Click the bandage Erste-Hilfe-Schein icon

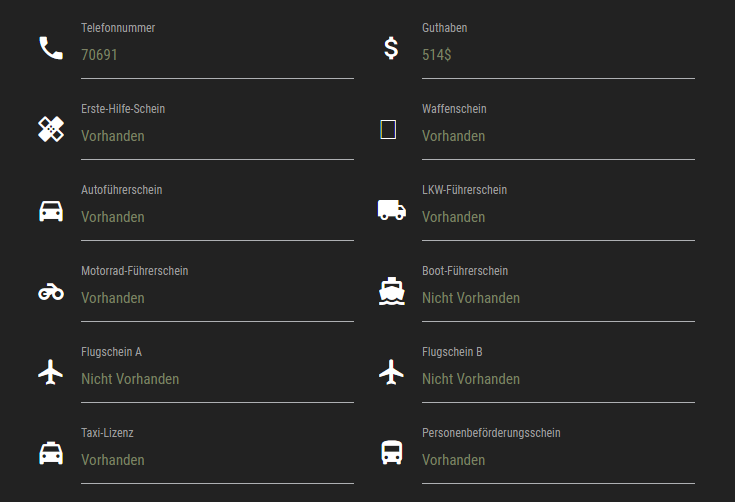51,129
